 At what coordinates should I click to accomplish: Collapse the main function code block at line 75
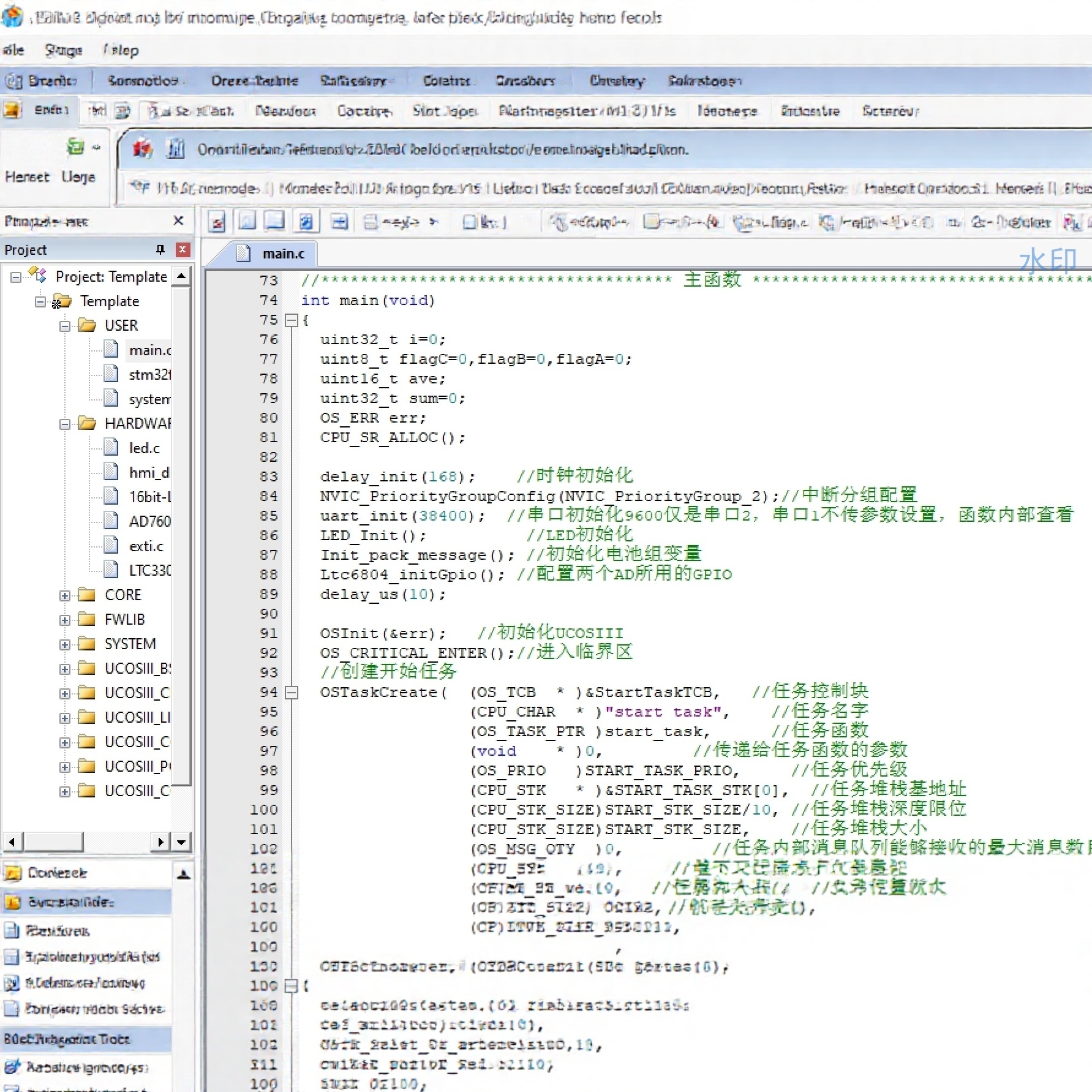click(292, 320)
